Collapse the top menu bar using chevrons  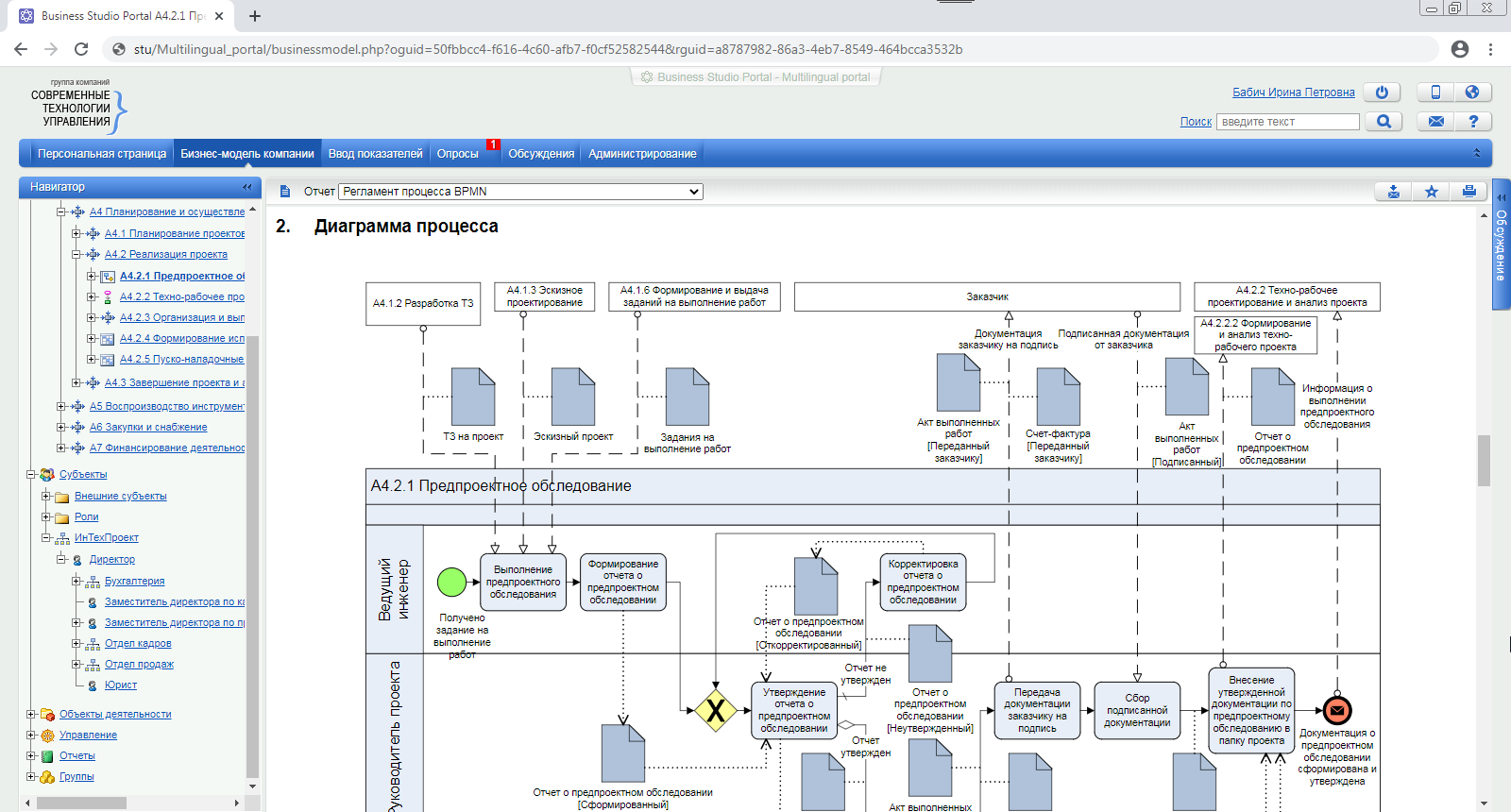coord(1477,153)
